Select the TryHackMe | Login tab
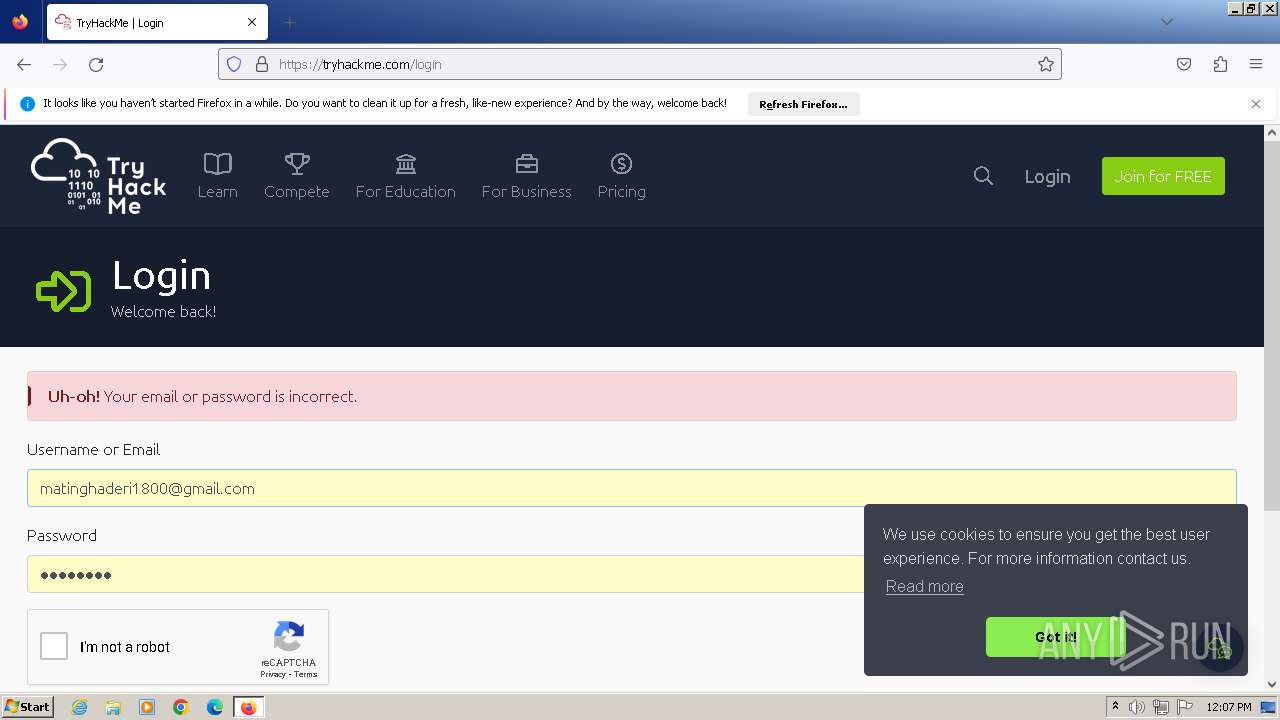The image size is (1280, 720). click(x=157, y=22)
